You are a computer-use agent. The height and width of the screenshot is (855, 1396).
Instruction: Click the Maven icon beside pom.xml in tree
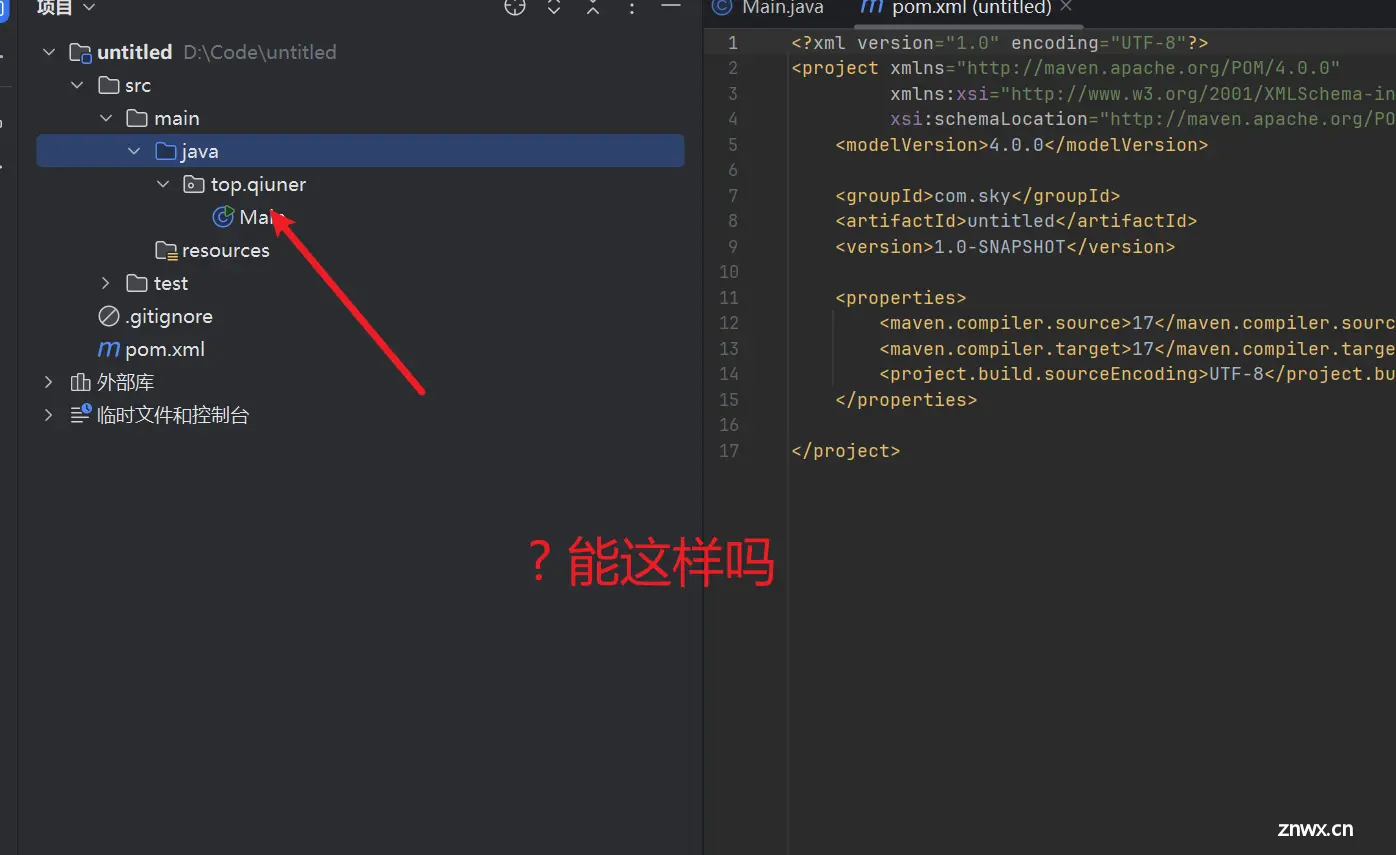coord(108,350)
